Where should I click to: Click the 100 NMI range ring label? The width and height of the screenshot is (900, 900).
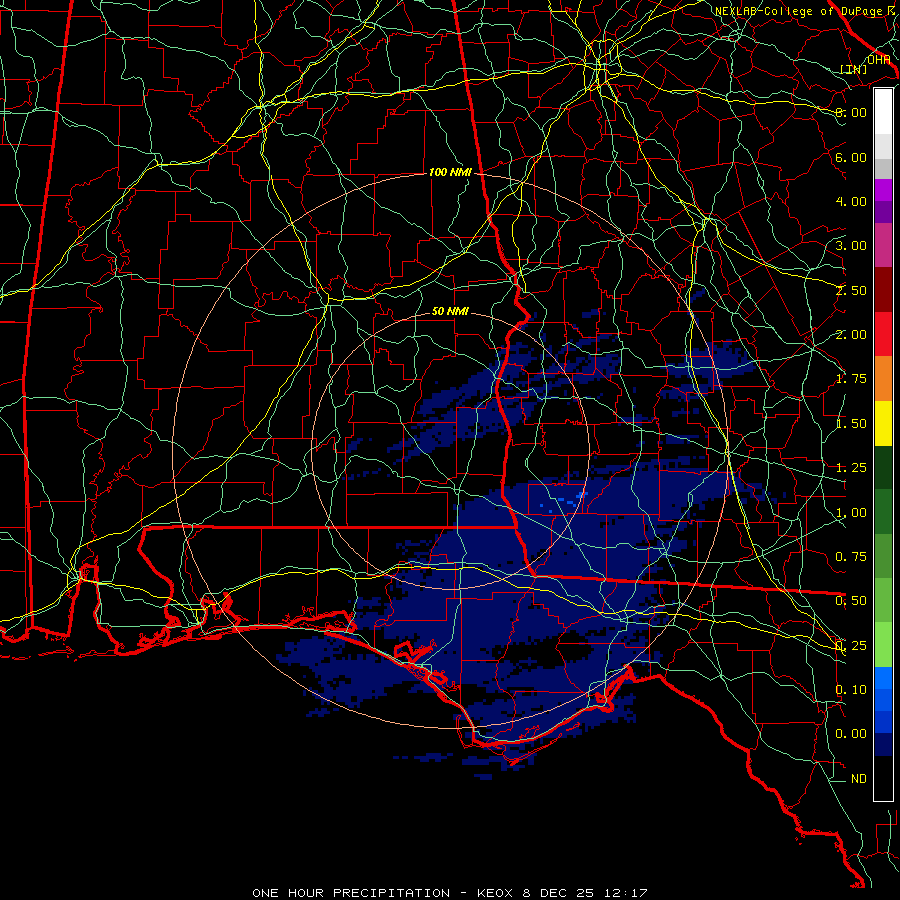(x=450, y=172)
